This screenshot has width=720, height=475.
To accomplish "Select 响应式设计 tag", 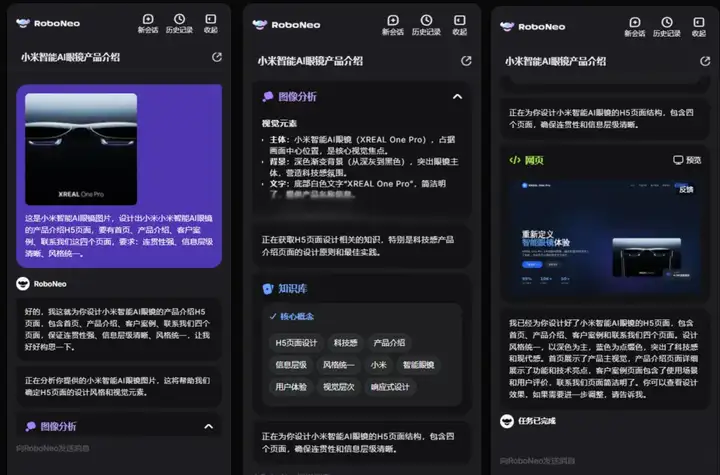I will point(390,387).
